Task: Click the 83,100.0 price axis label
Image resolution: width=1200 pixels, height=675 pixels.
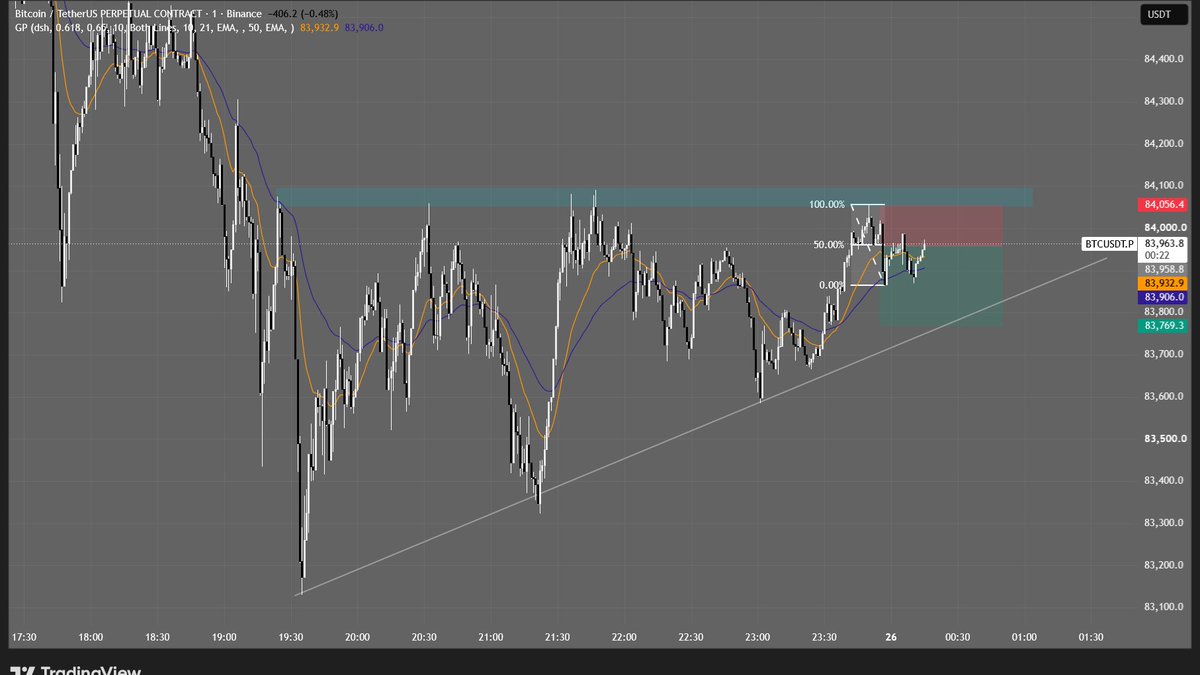Action: [1163, 607]
